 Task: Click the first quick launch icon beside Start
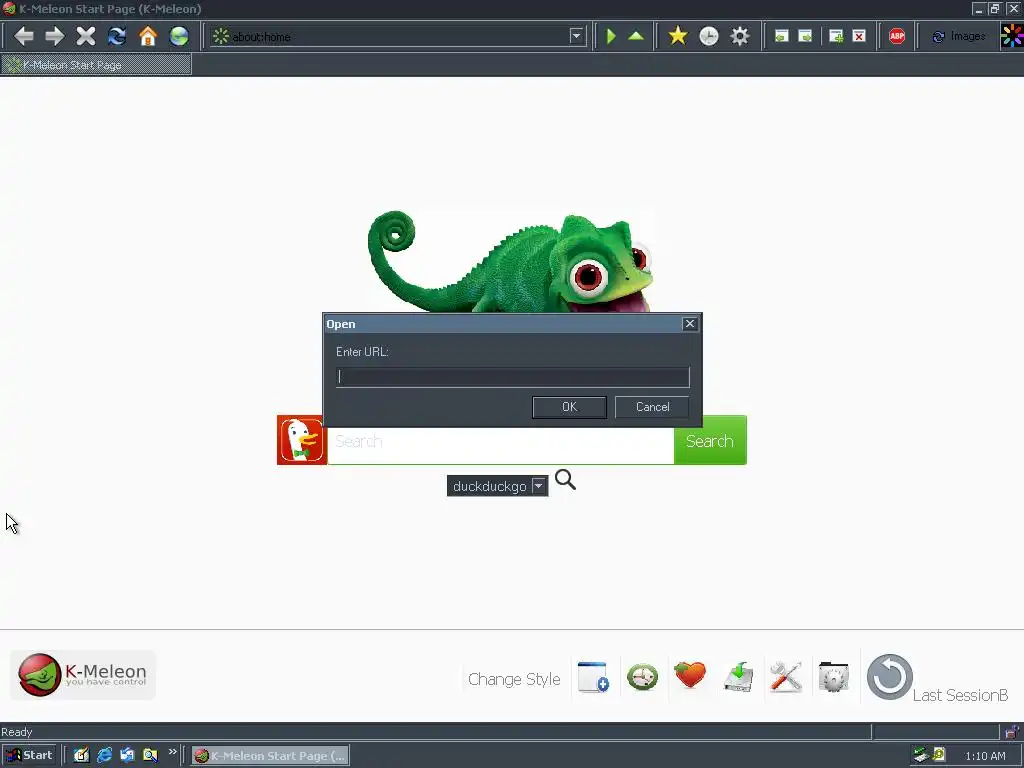(81, 756)
